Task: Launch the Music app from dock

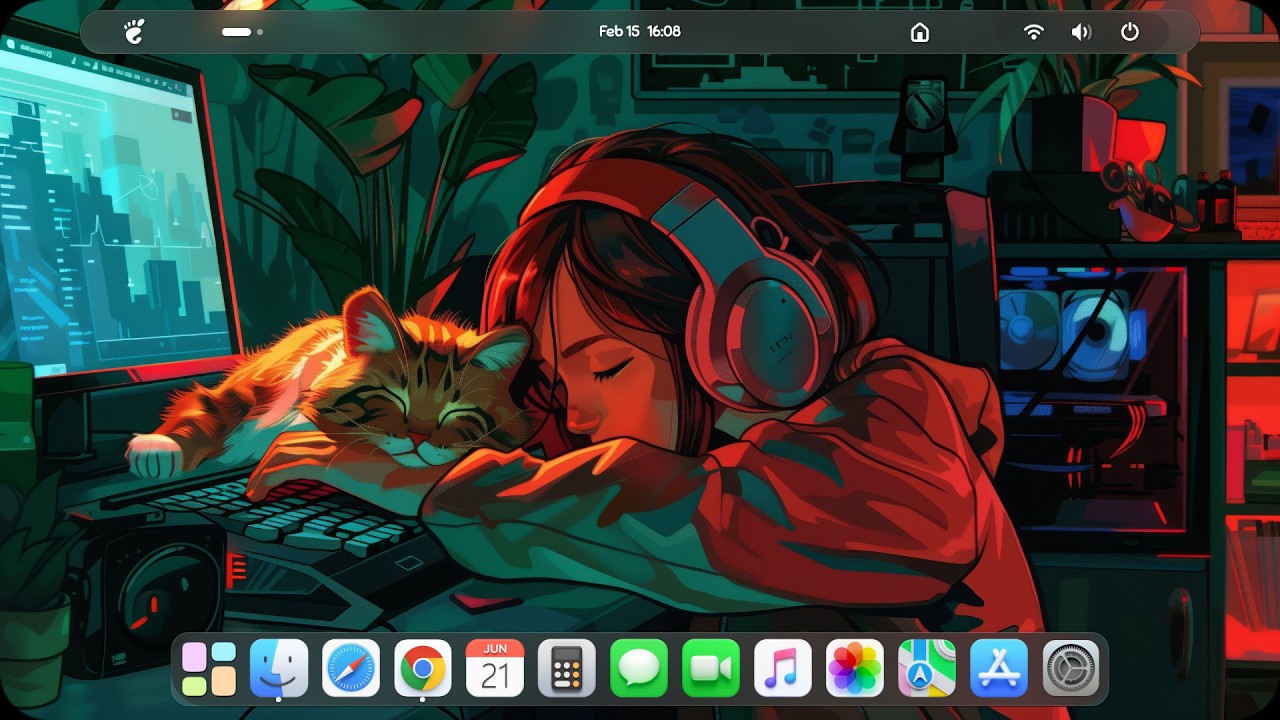Action: [x=783, y=668]
